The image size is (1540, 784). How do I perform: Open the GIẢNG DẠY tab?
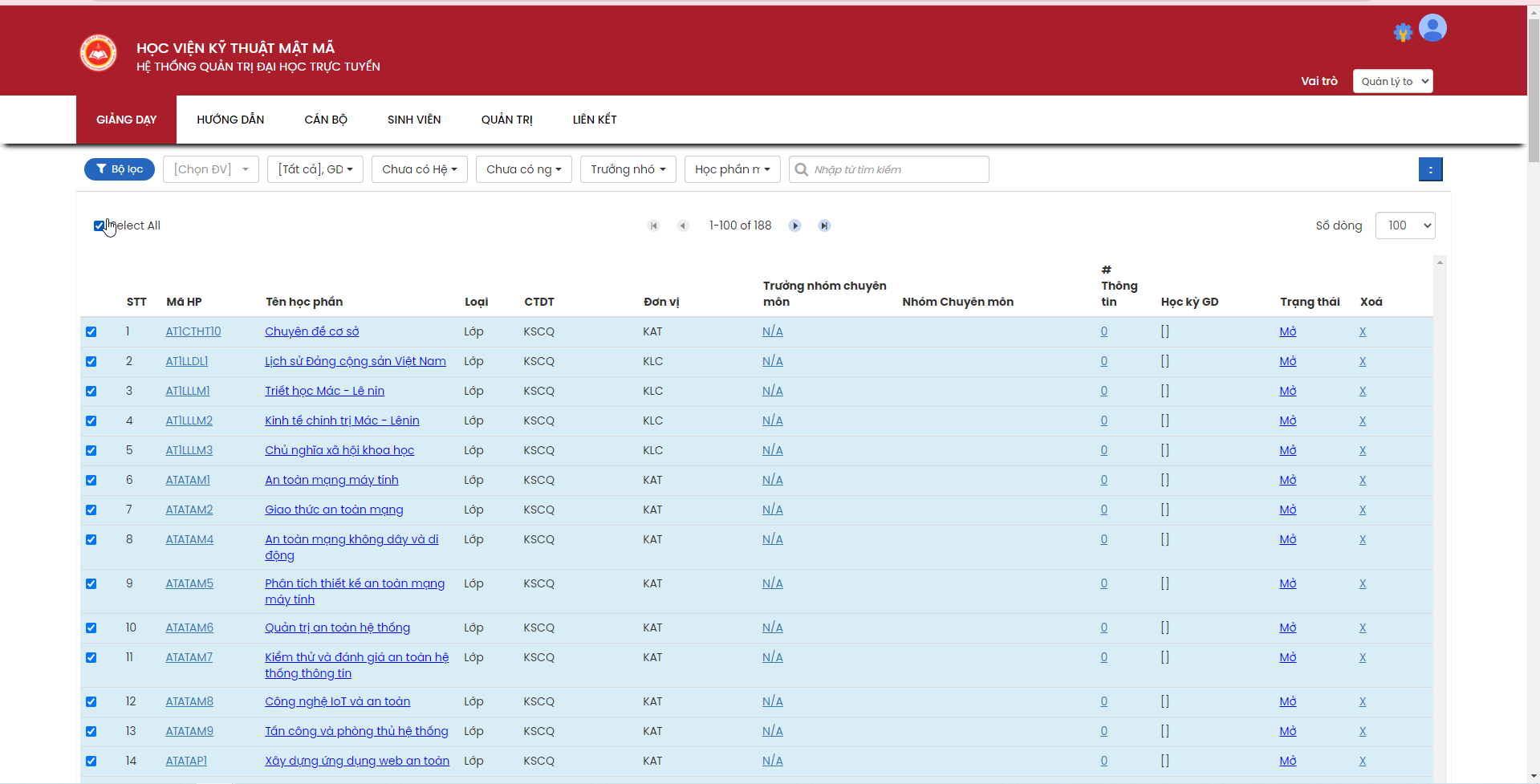[126, 120]
